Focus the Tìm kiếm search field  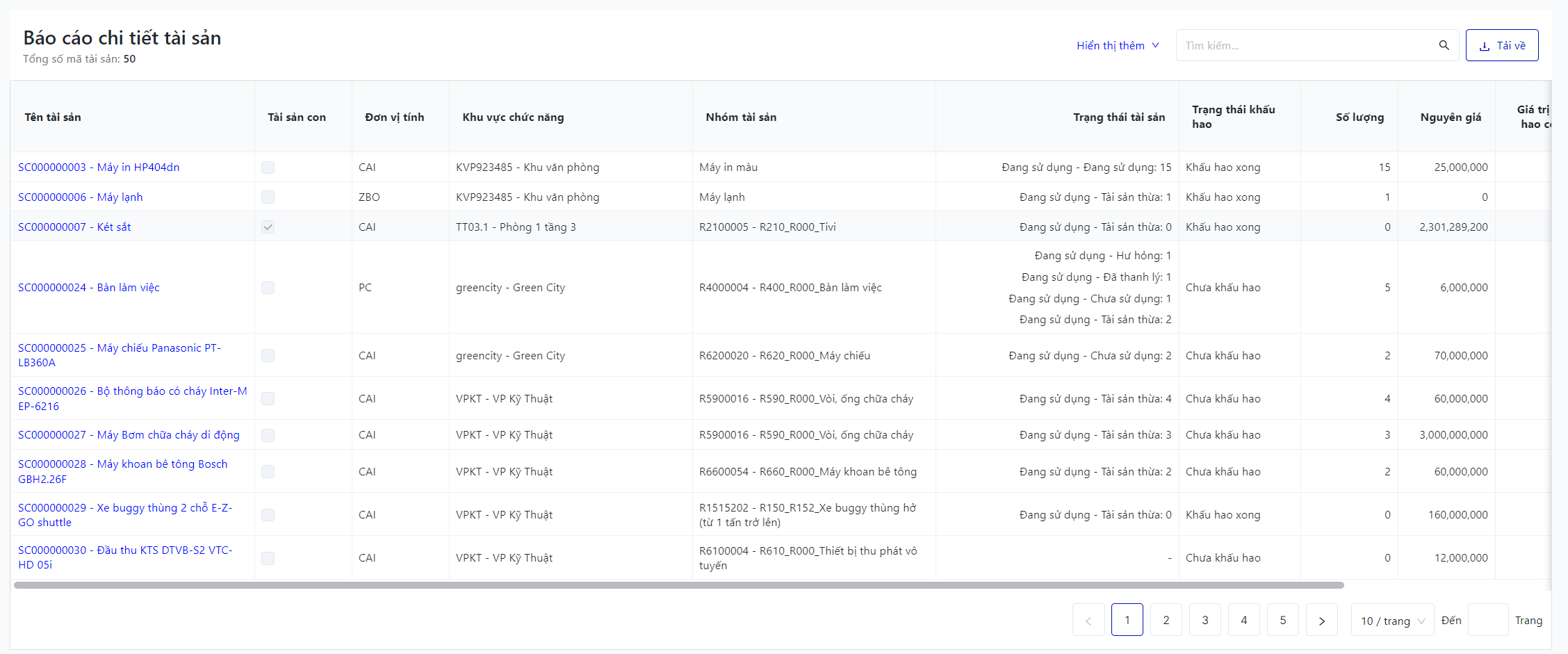(x=1307, y=45)
